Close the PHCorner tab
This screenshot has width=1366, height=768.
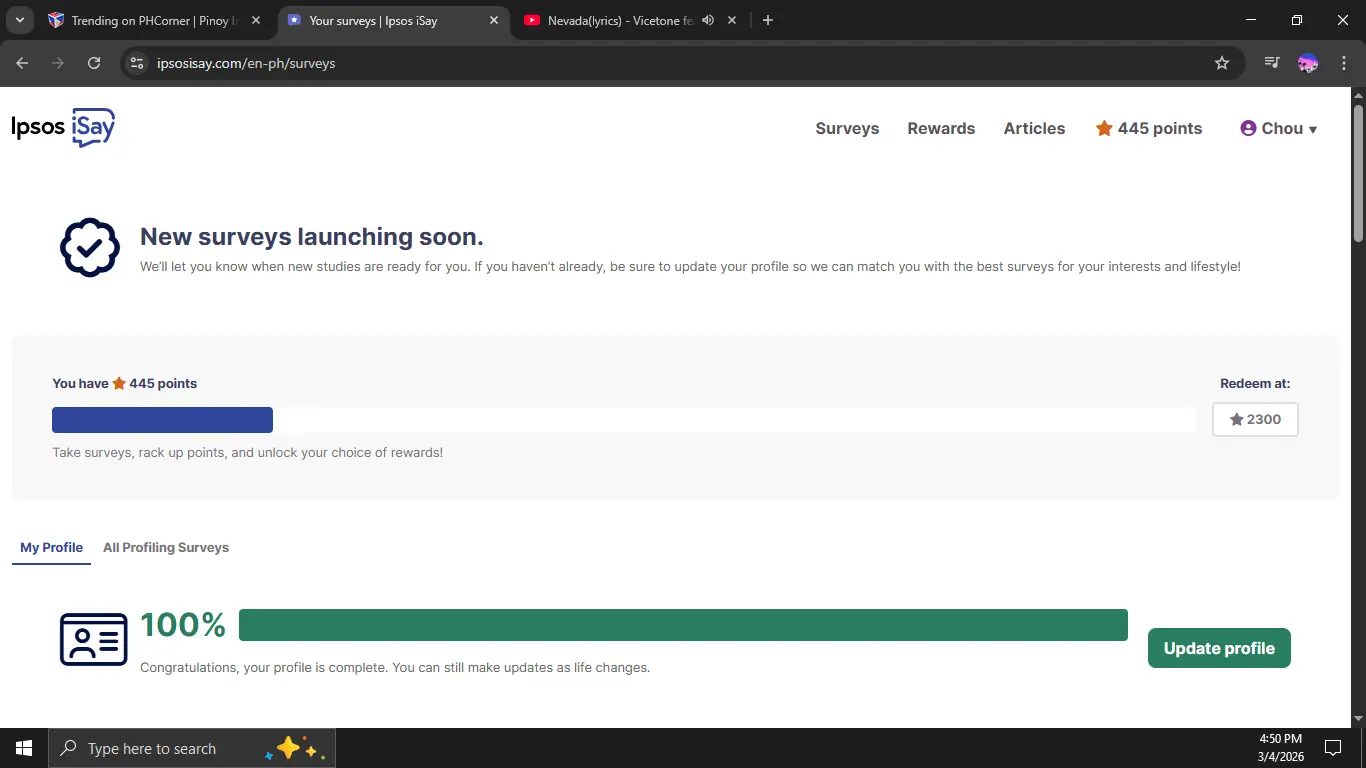point(255,20)
